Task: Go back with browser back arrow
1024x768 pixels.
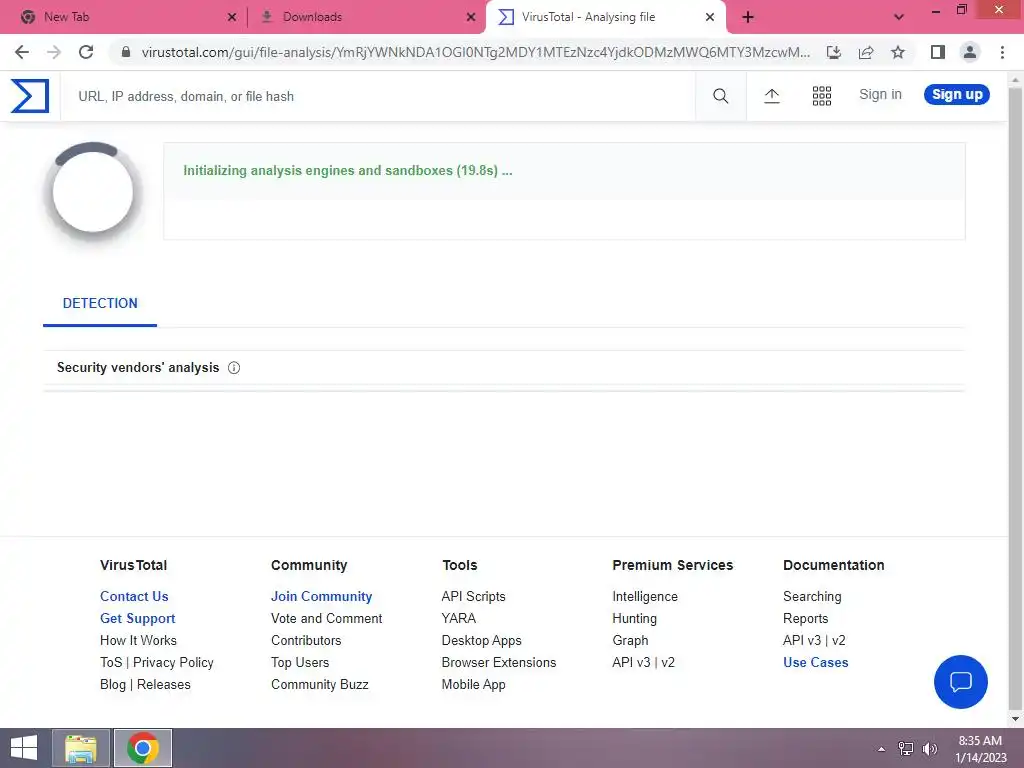Action: (22, 52)
